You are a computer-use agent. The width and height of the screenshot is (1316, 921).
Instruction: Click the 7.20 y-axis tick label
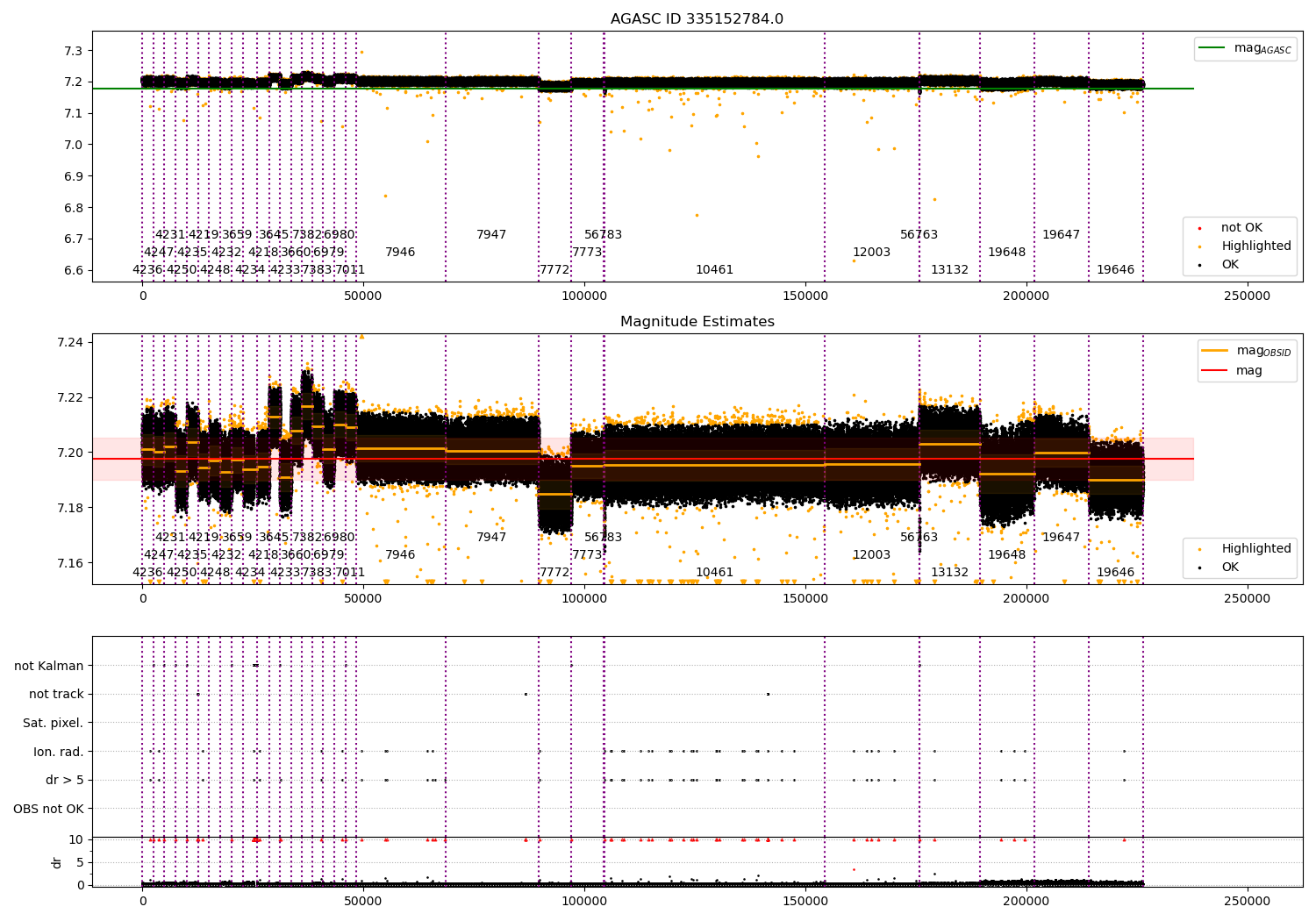coord(70,453)
